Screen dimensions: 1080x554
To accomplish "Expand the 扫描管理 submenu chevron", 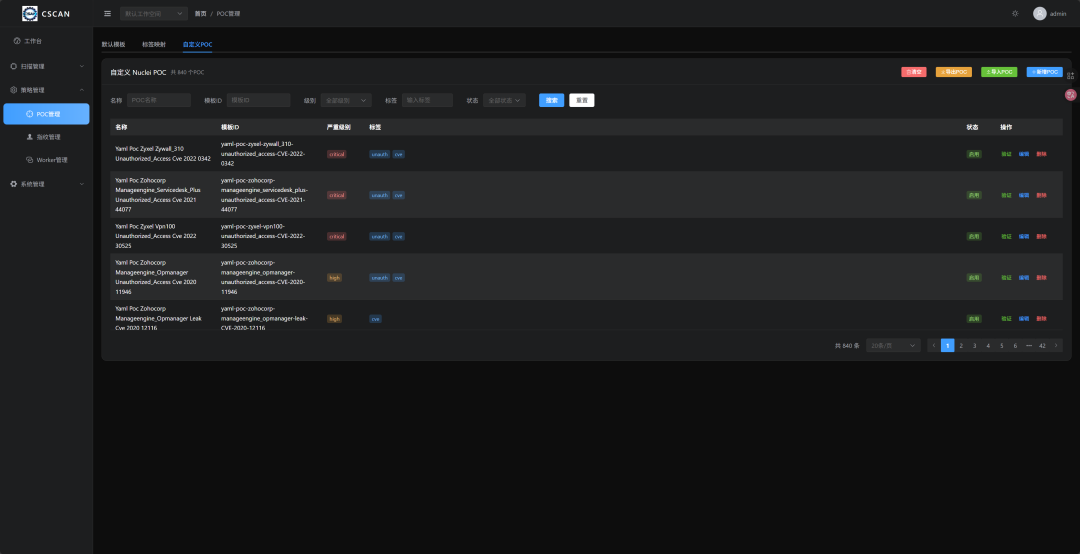I will click(x=82, y=66).
